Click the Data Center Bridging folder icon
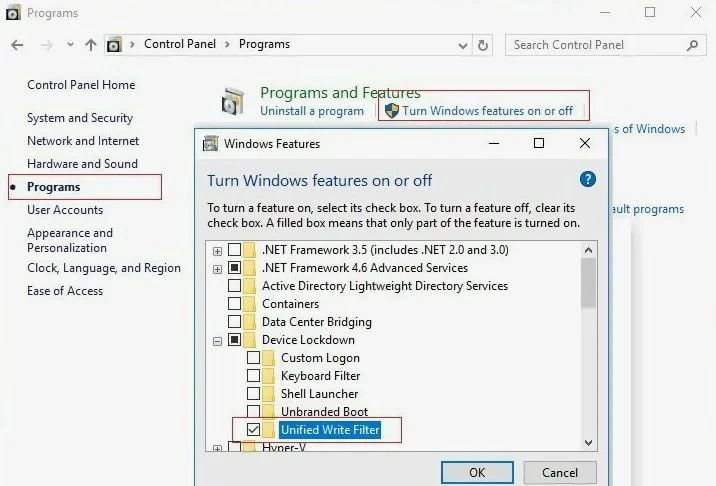 pyautogui.click(x=249, y=322)
